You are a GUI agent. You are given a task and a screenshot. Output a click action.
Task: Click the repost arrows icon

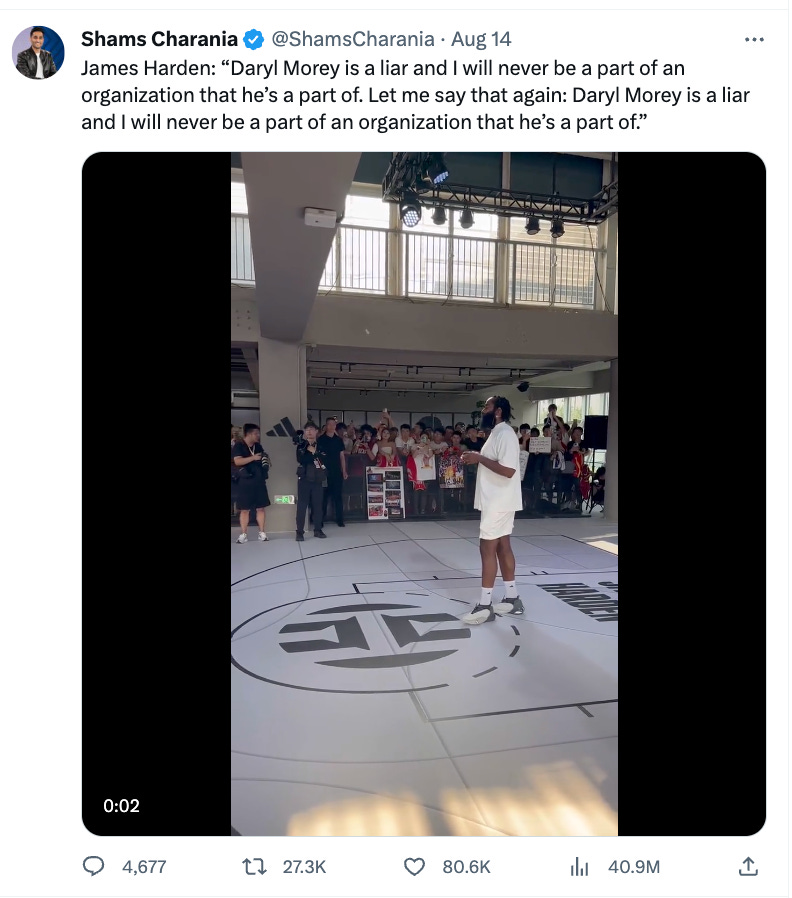coord(254,867)
